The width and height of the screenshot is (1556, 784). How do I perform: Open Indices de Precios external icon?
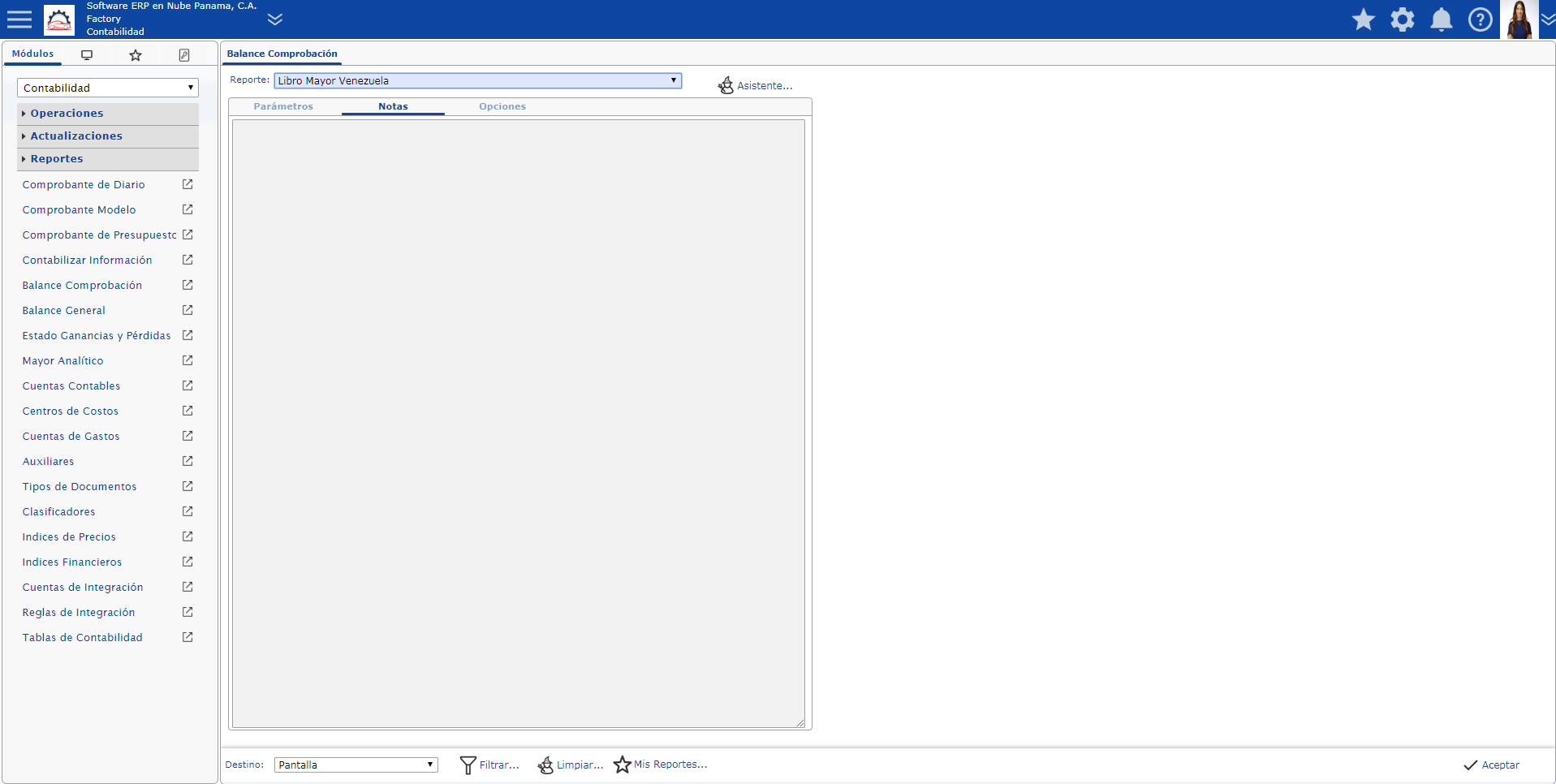point(187,536)
